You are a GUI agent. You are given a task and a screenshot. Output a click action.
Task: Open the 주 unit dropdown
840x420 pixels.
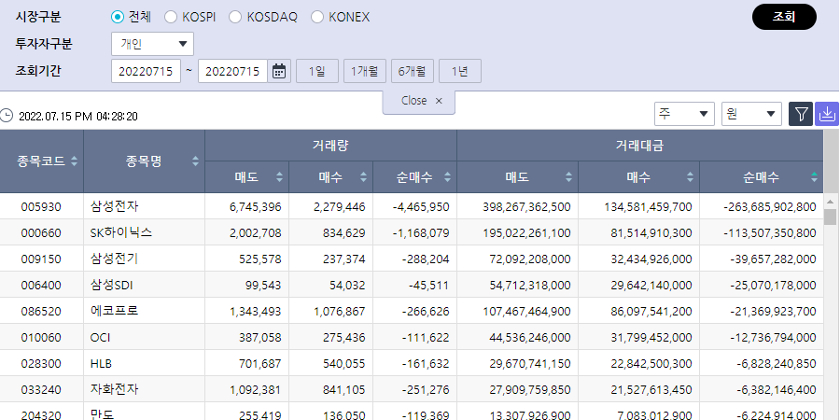[684, 114]
